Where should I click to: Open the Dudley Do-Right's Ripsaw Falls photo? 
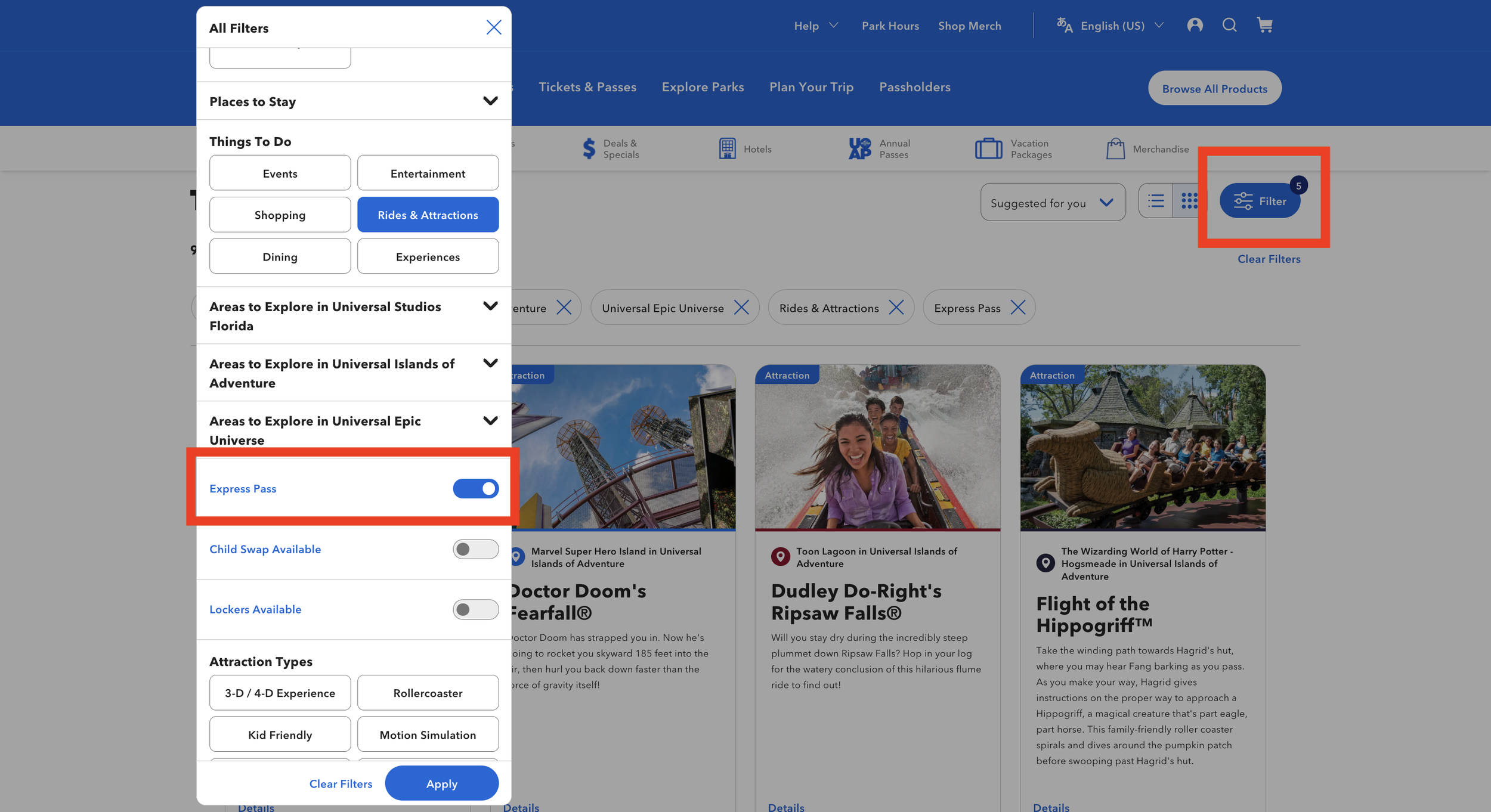(877, 447)
